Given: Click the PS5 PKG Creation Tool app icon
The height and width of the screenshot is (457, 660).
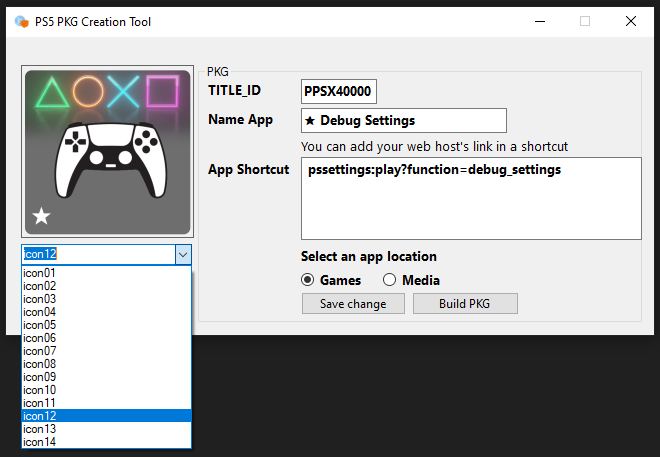Looking at the screenshot, I should (x=21, y=21).
